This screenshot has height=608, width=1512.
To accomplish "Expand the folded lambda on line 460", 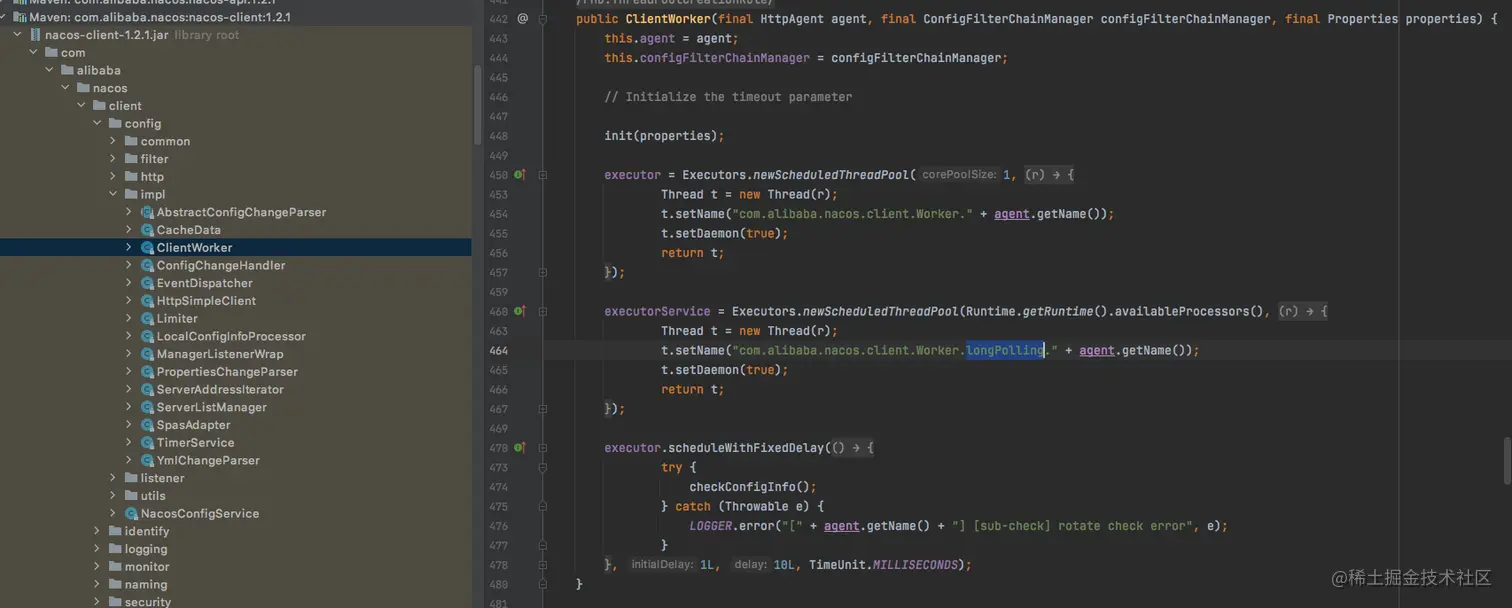I will [x=1303, y=311].
